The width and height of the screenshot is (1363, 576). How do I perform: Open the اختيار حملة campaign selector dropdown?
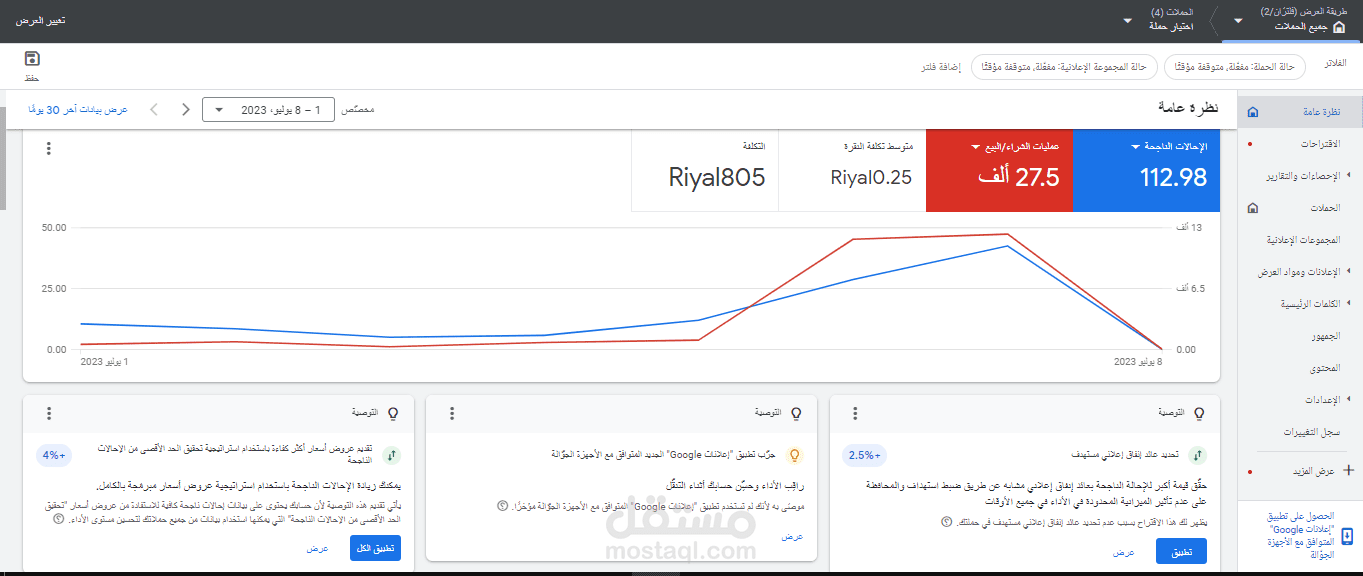pyautogui.click(x=1128, y=20)
